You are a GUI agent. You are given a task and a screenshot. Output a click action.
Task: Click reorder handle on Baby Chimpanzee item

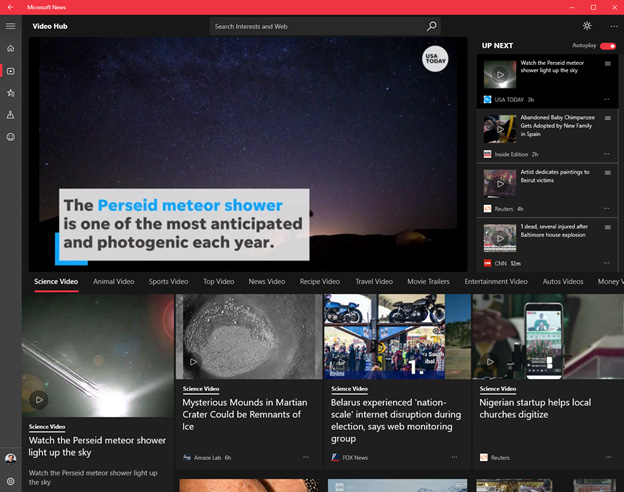click(x=608, y=118)
